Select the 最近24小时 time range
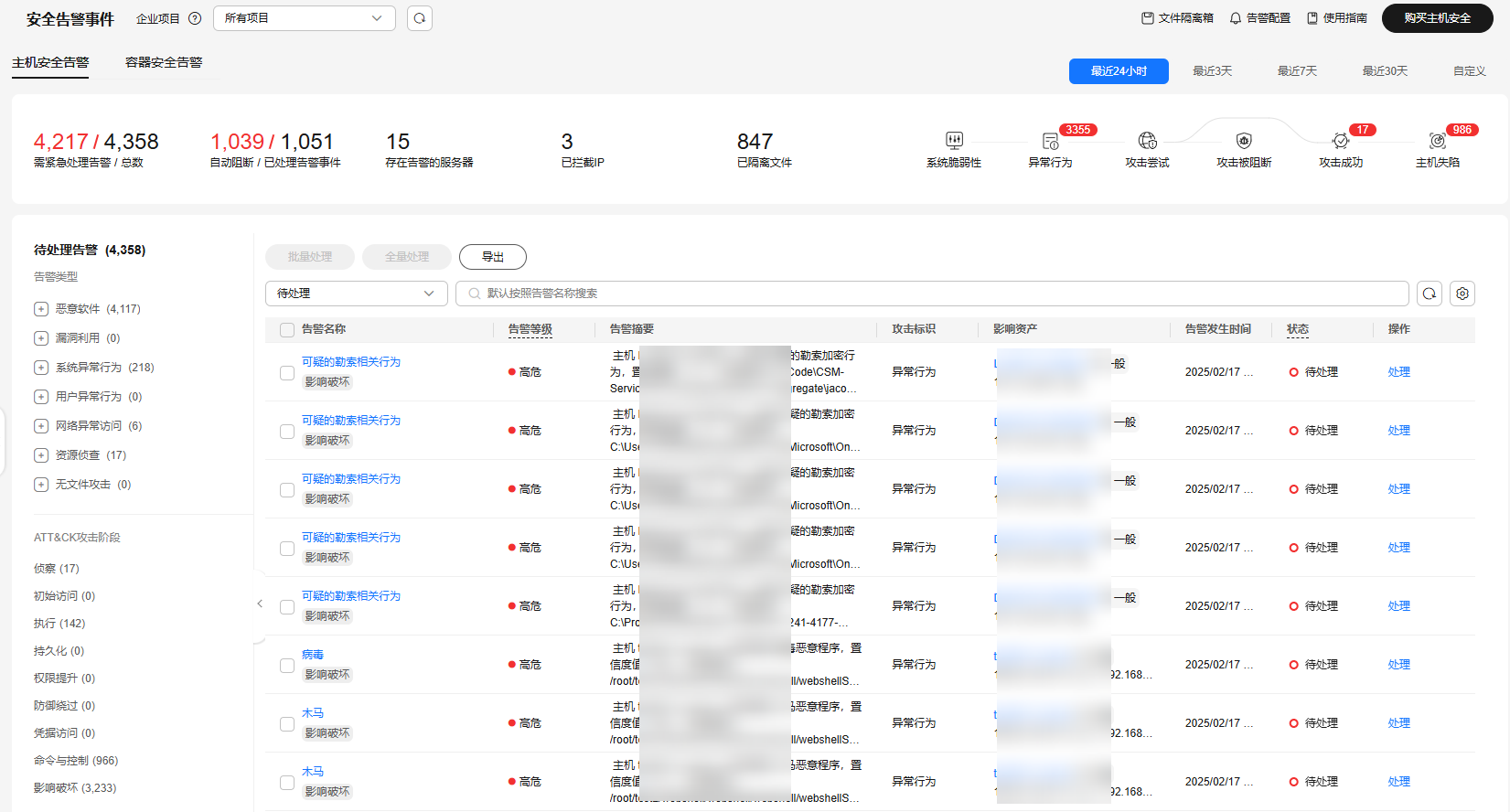 (1119, 71)
